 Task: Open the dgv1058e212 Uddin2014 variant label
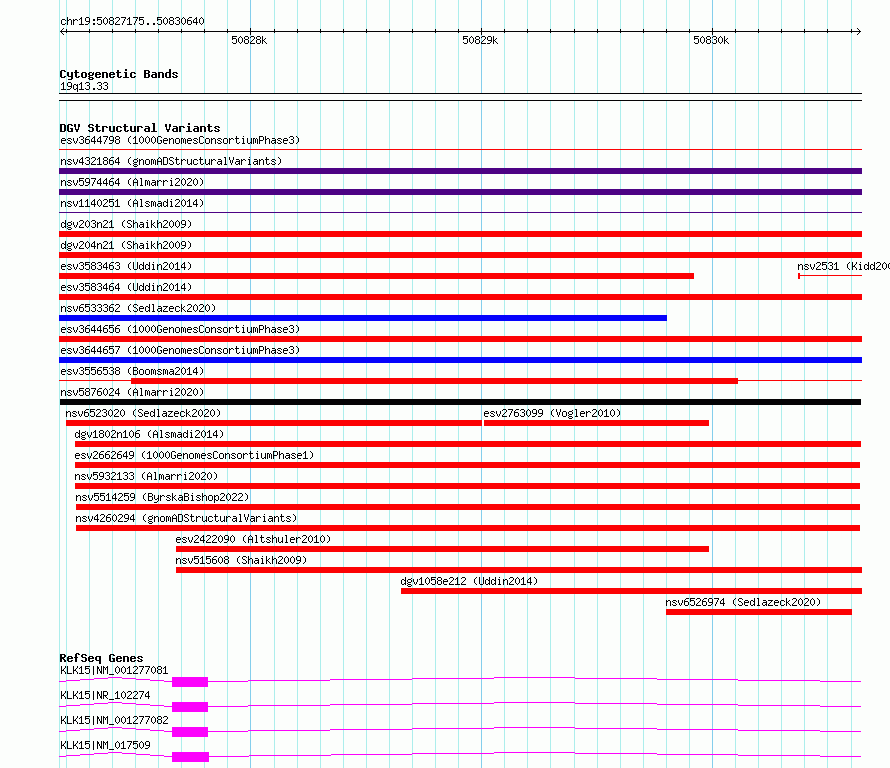coord(469,581)
